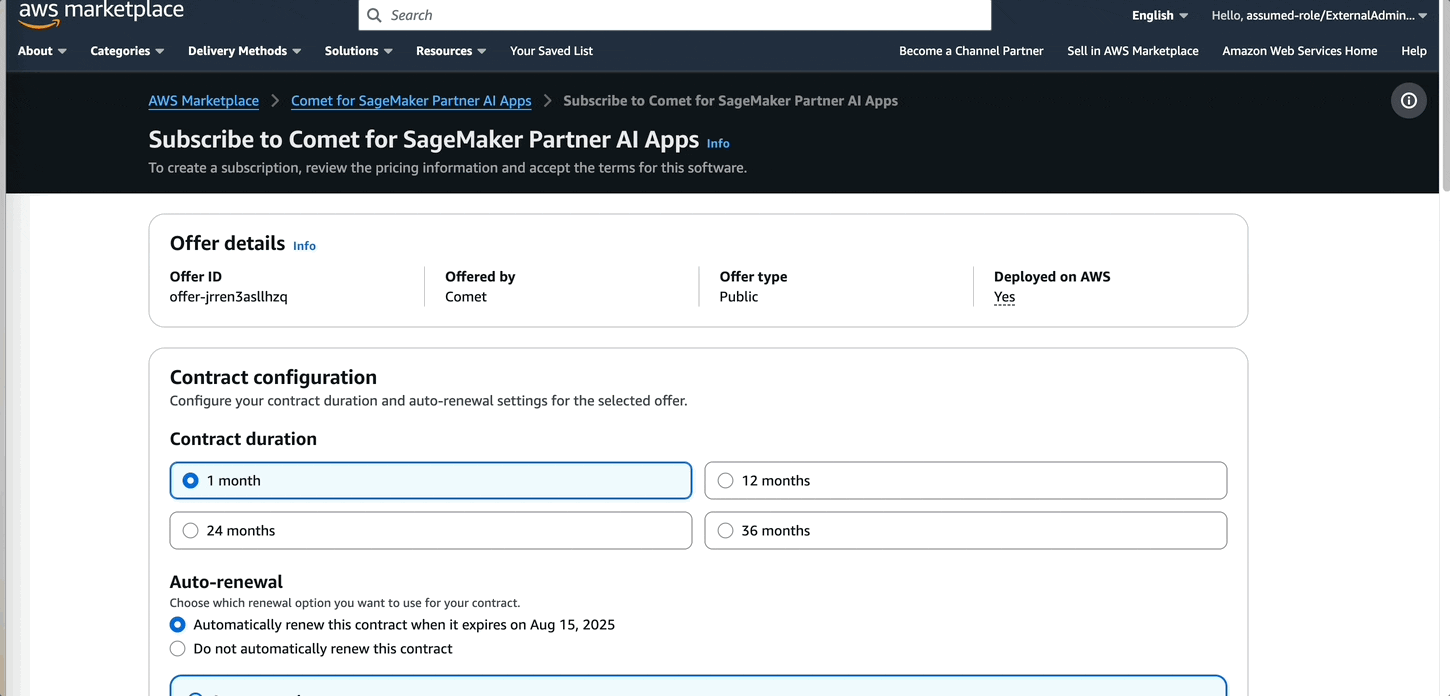Choose the 36 months contract option
Screen dimensions: 1450x696
726,531
